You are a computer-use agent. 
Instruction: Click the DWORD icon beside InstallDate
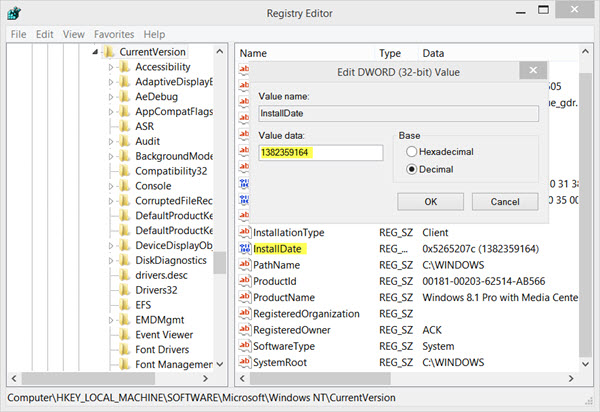point(244,248)
